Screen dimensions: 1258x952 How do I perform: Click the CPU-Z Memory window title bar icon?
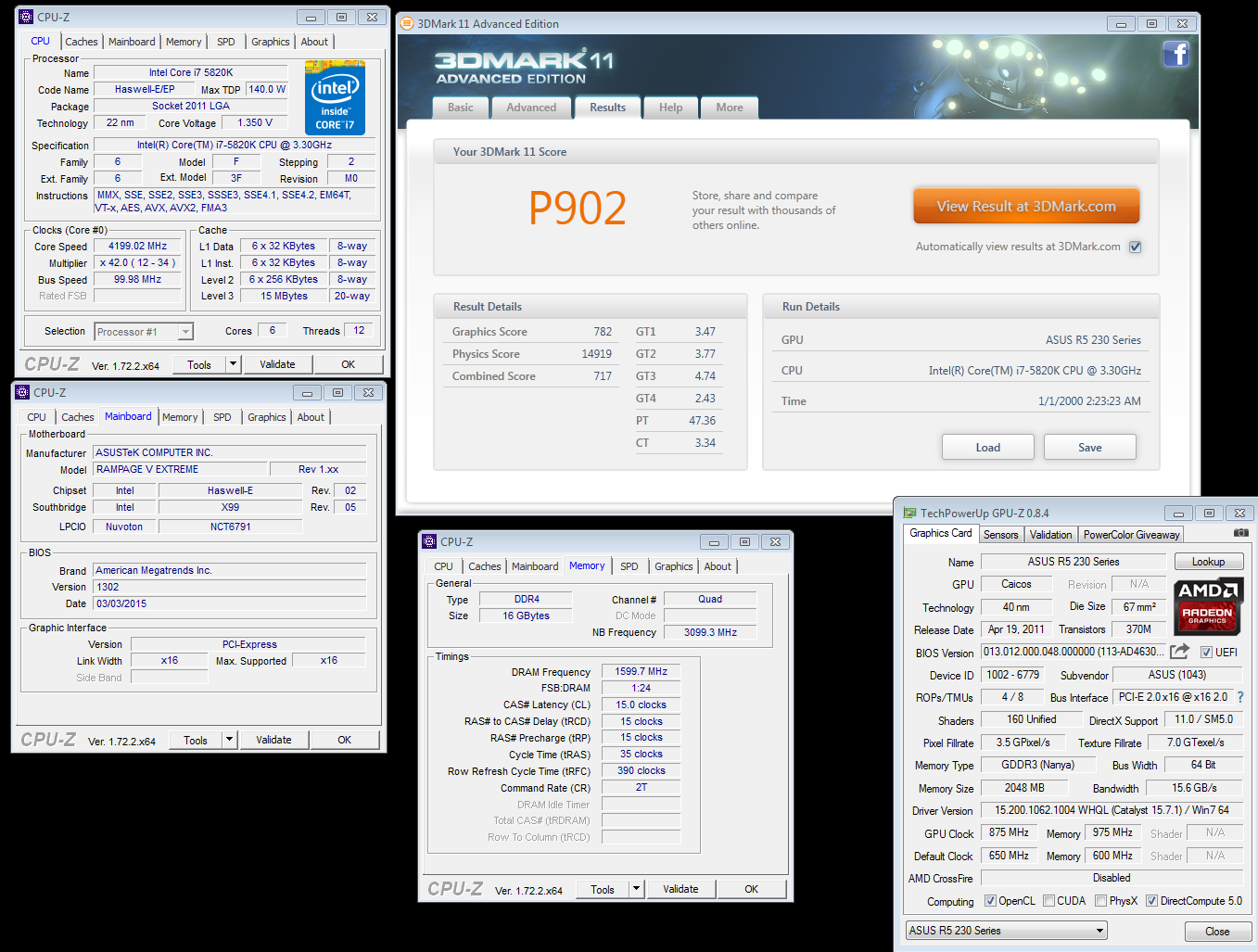(429, 541)
